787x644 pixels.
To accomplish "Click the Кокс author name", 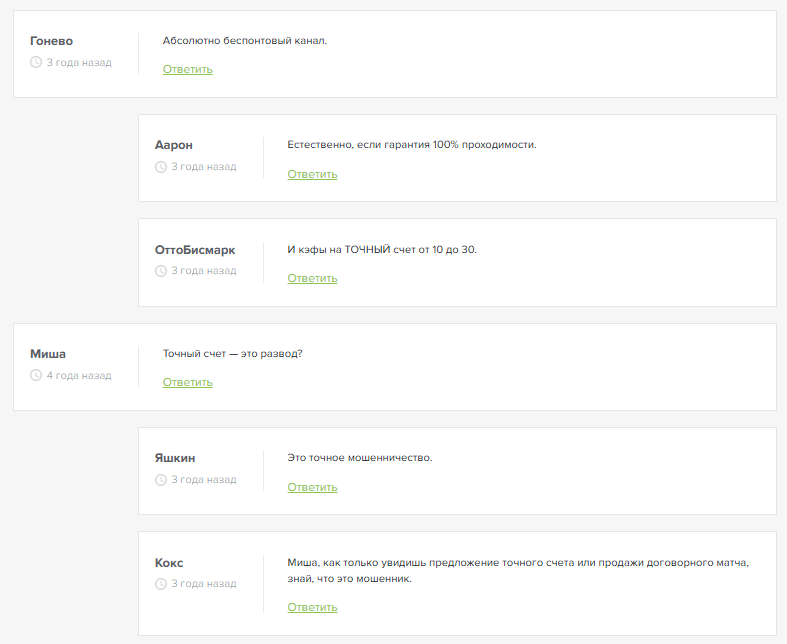I will click(169, 563).
